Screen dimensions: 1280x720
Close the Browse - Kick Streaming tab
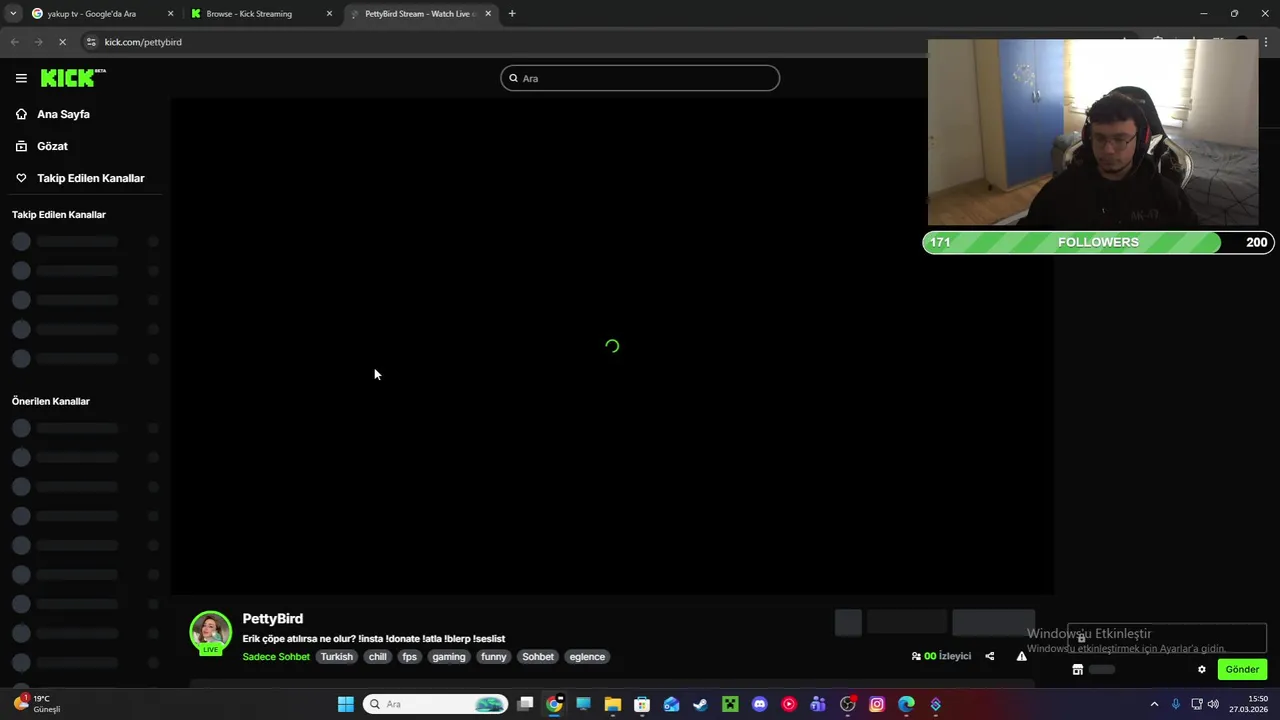point(329,14)
